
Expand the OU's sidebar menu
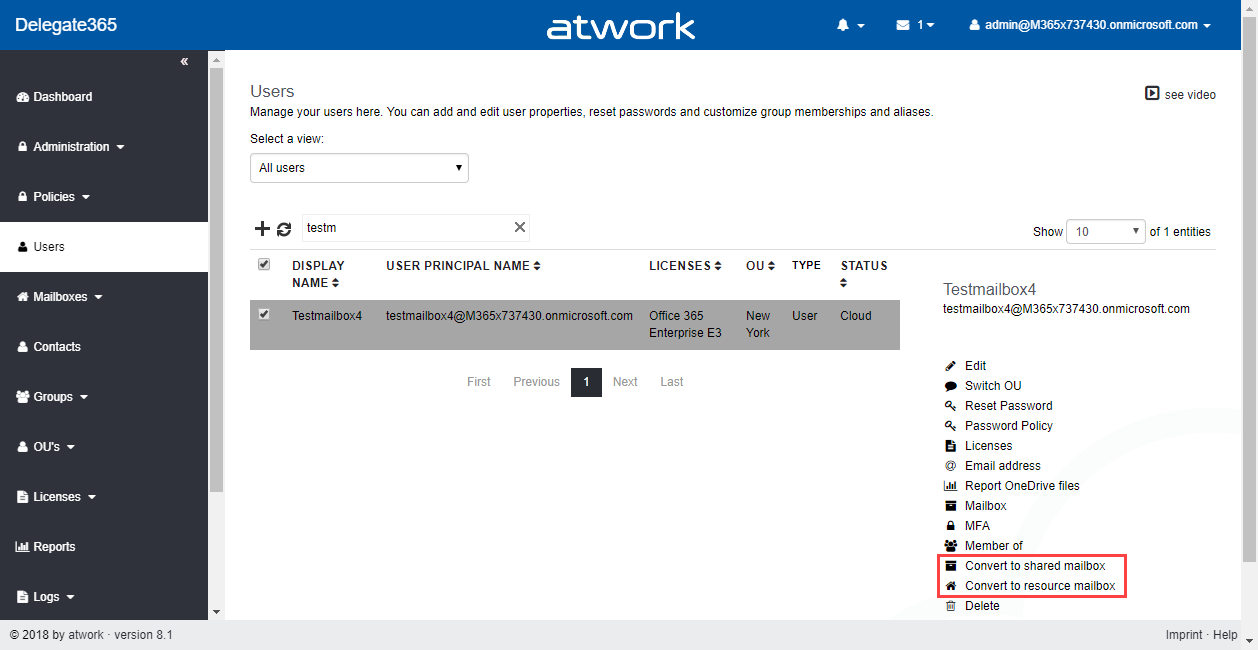pos(47,447)
